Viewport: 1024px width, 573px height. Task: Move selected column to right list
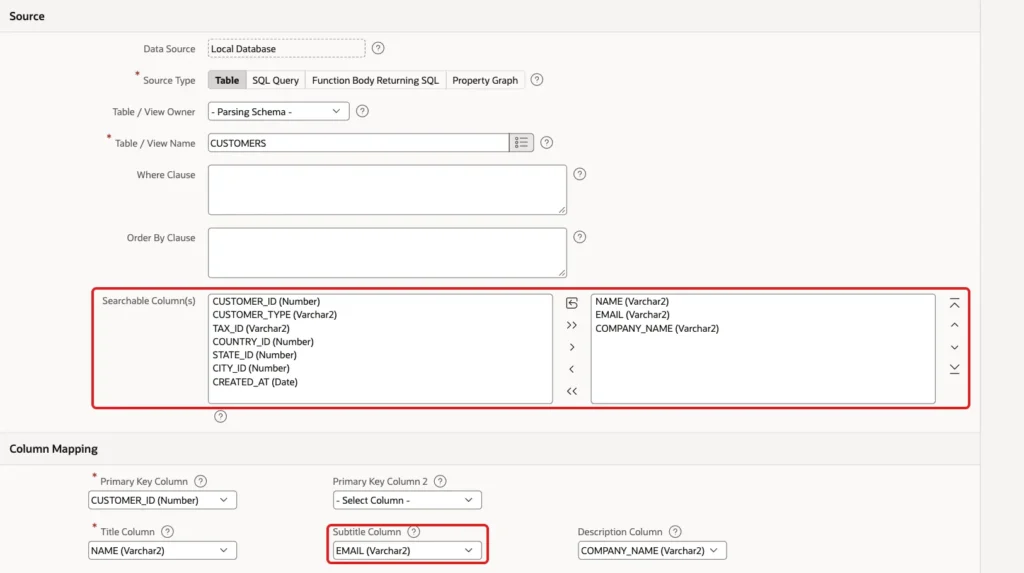[571, 347]
